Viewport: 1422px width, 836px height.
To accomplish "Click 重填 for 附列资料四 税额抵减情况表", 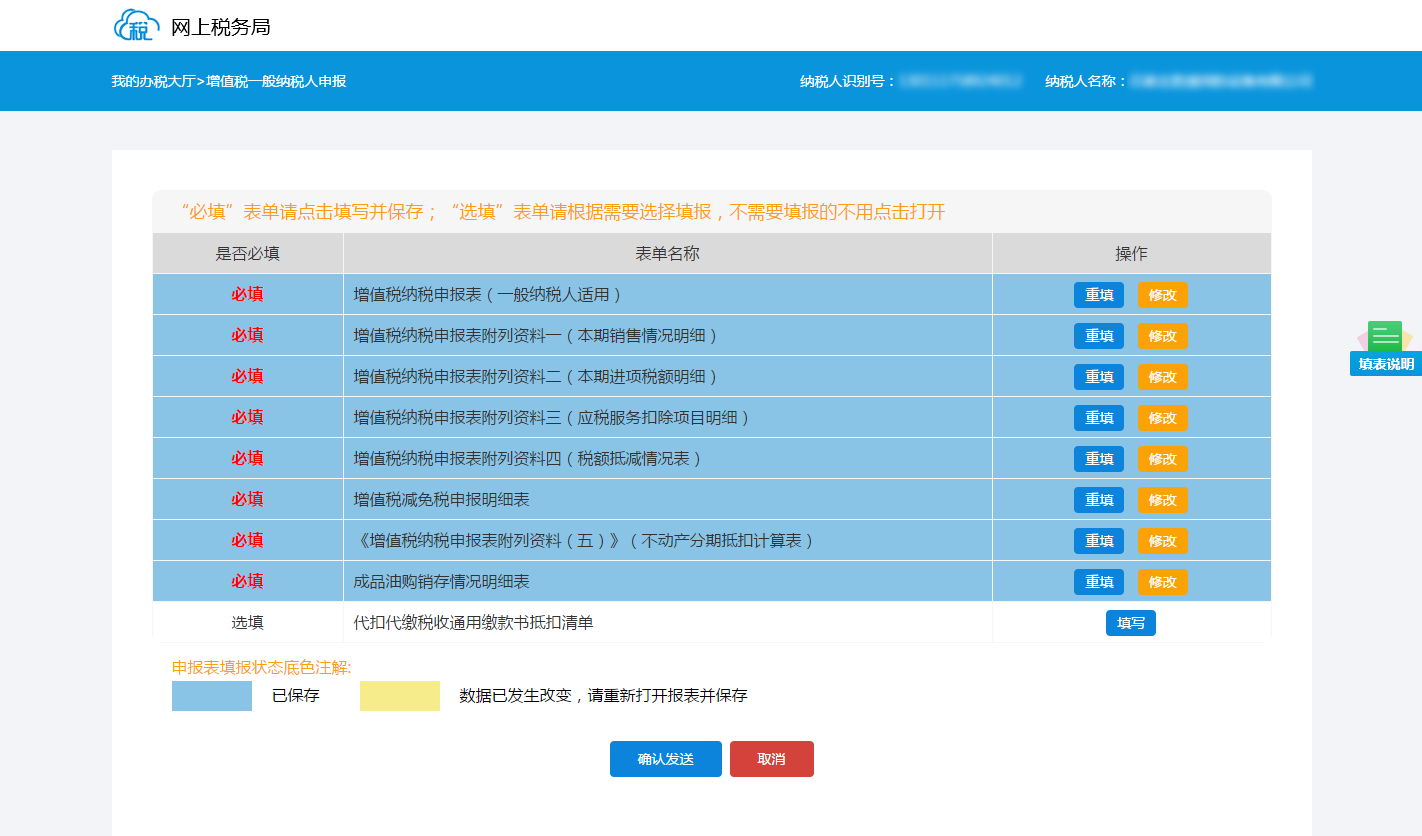I will click(1098, 459).
